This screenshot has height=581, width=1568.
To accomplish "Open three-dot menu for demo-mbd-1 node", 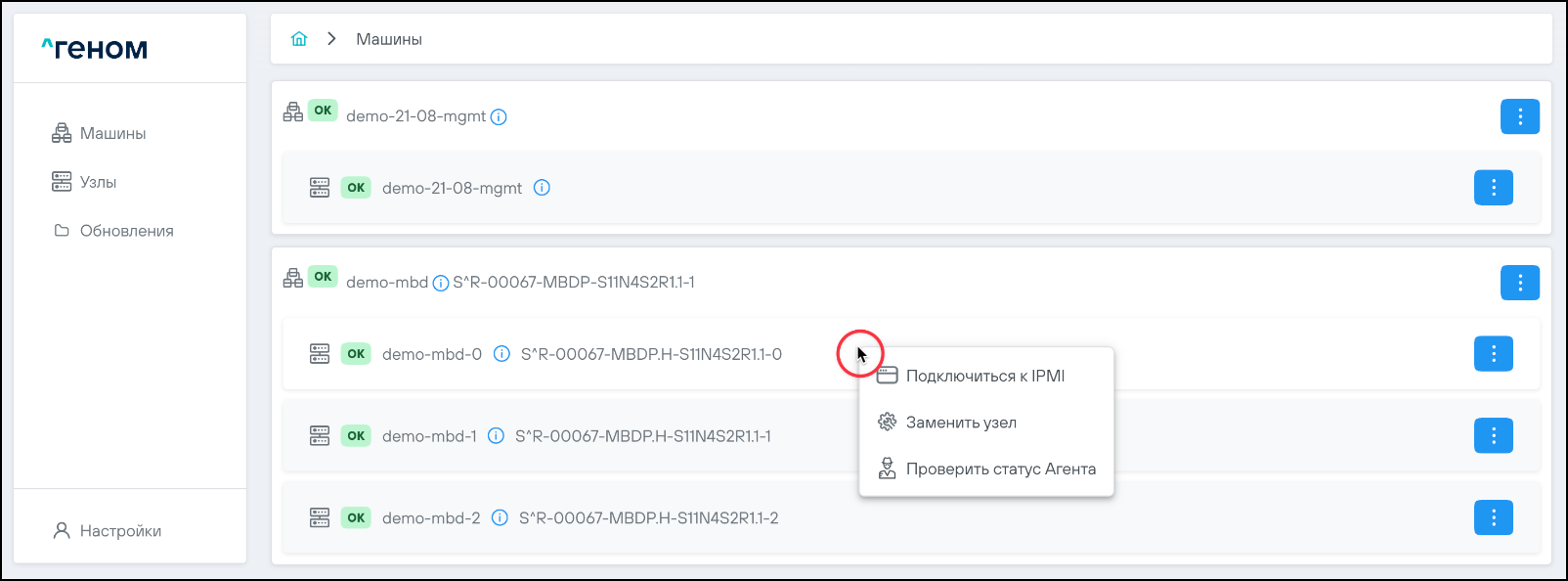I will 1493,436.
